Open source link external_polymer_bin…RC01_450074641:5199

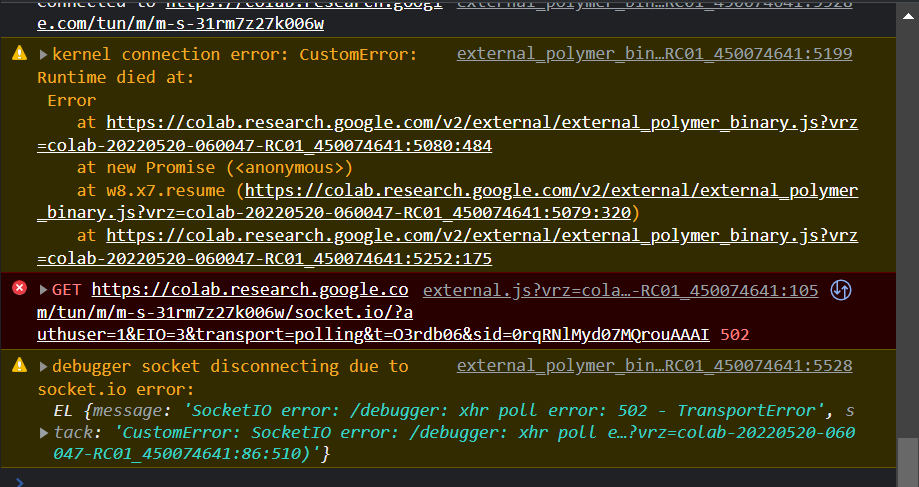pyautogui.click(x=654, y=54)
